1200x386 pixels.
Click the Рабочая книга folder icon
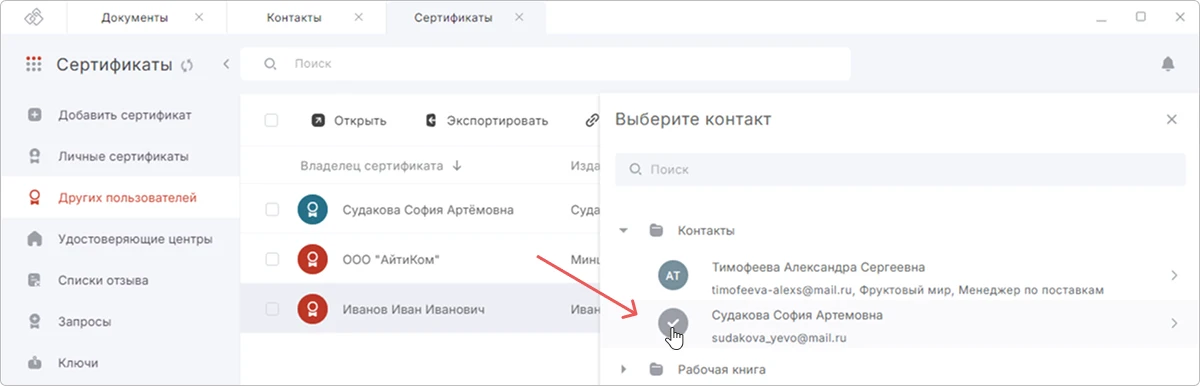point(657,370)
